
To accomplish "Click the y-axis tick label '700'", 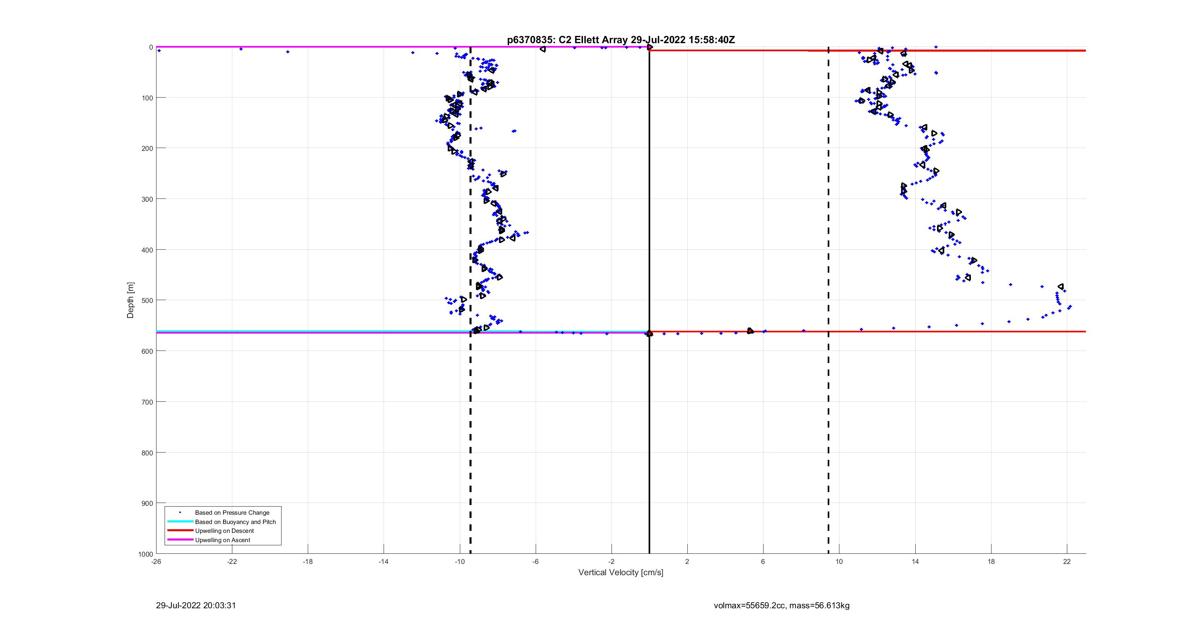I will pos(146,402).
